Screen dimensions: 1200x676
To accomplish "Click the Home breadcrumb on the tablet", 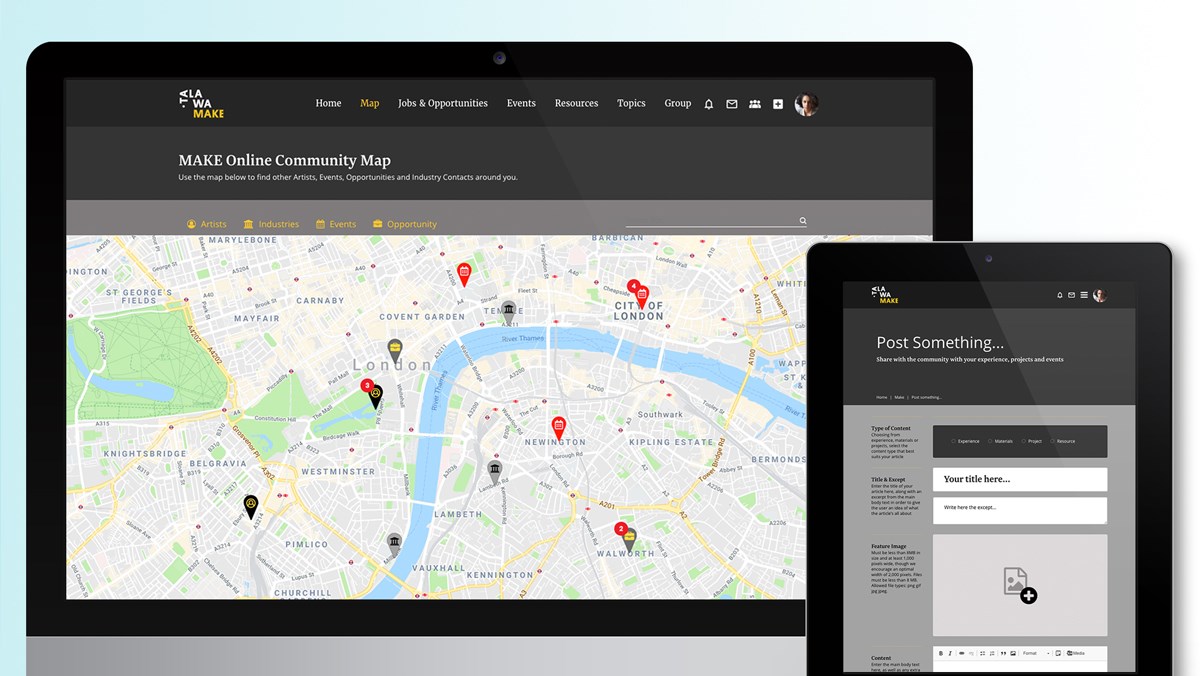I will [x=882, y=397].
